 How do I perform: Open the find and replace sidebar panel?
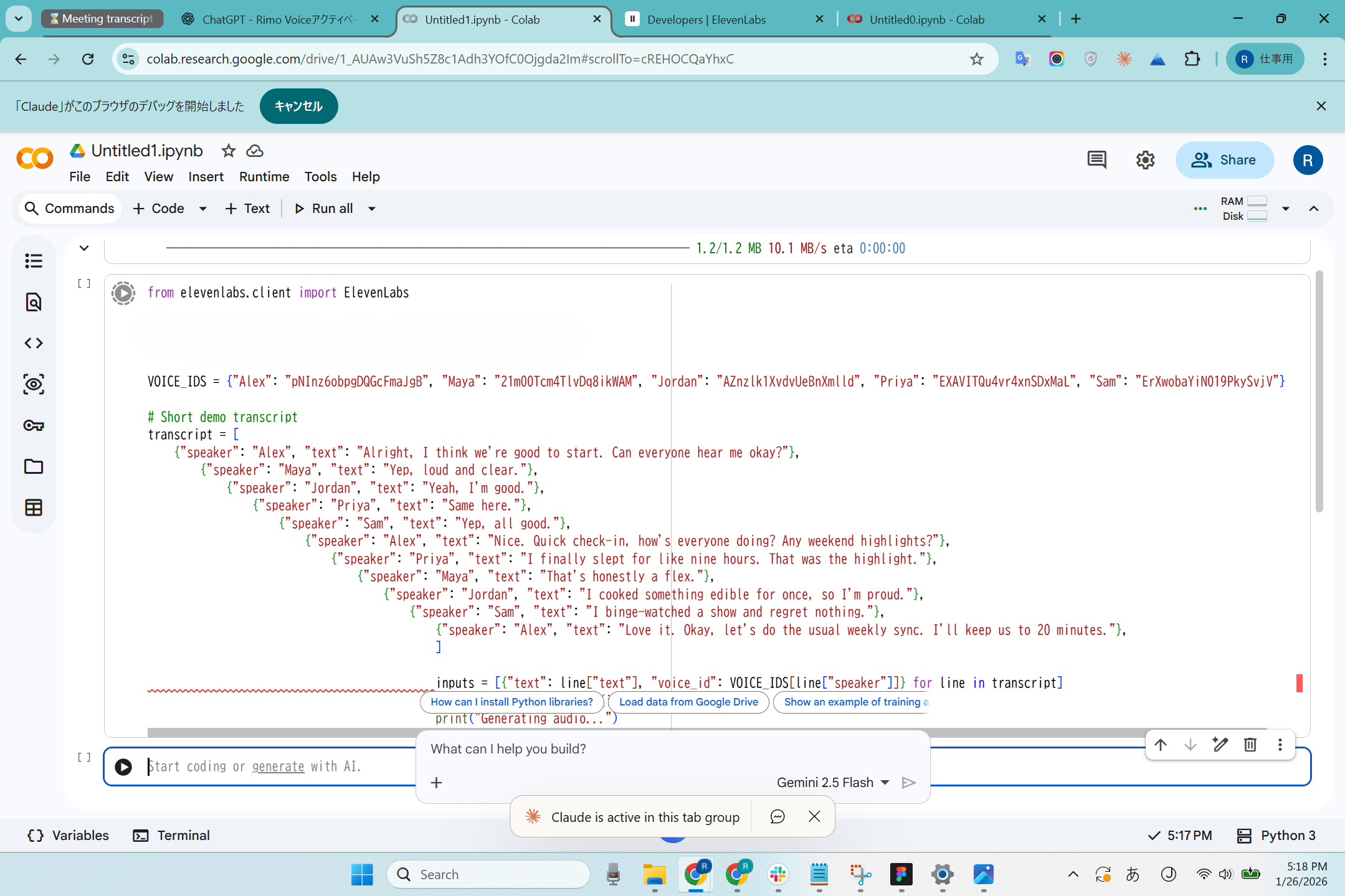click(x=34, y=303)
